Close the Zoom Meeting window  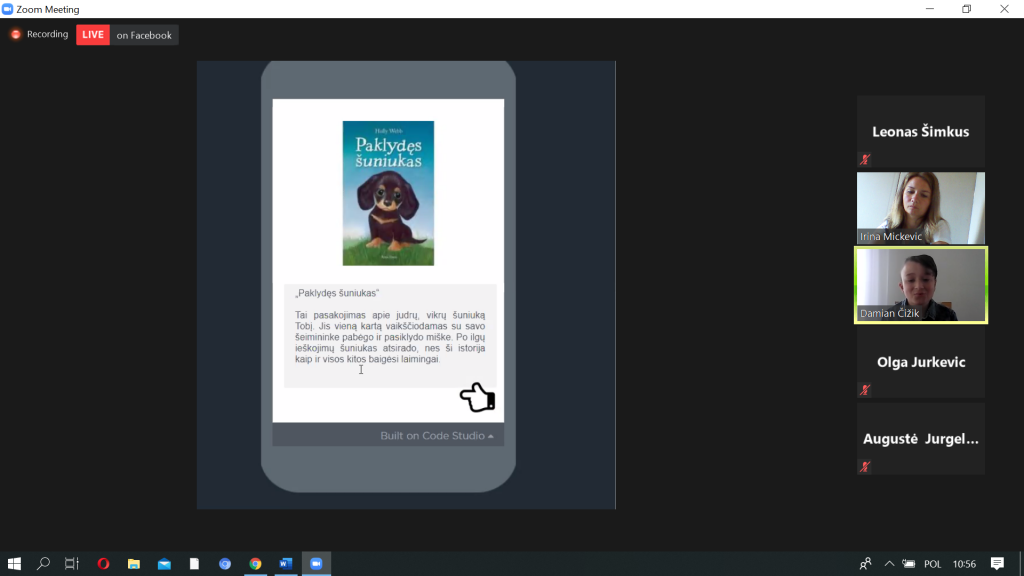click(1004, 9)
